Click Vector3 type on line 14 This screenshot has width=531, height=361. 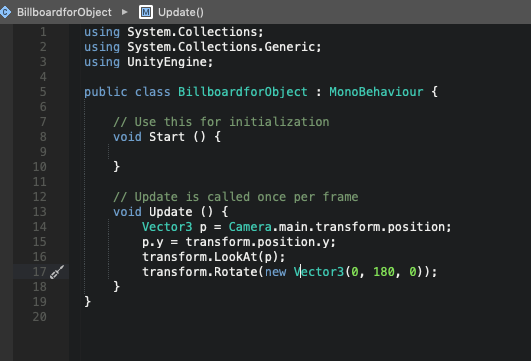(167, 227)
